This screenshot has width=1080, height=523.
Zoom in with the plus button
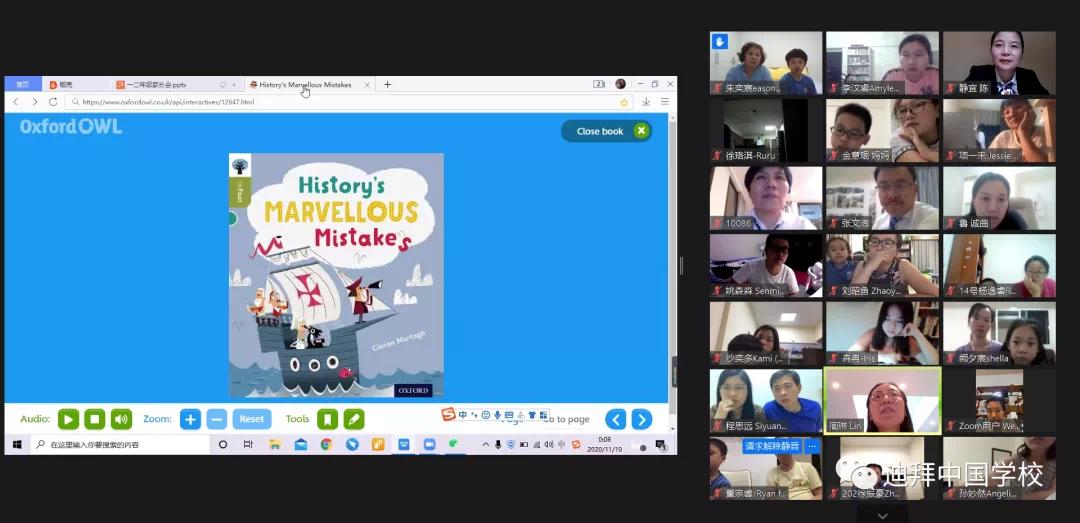point(190,419)
